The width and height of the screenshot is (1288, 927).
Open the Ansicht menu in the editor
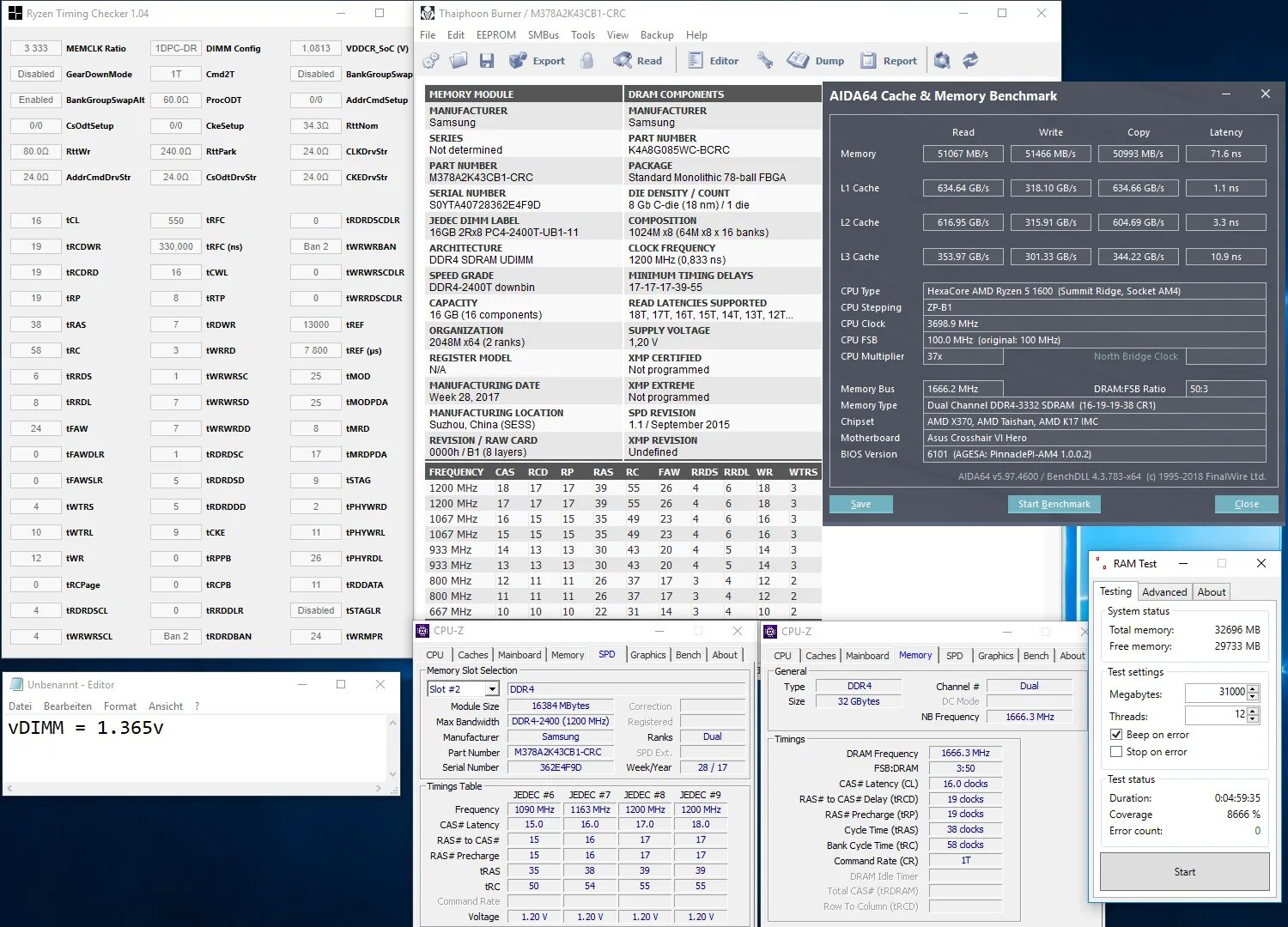(166, 706)
